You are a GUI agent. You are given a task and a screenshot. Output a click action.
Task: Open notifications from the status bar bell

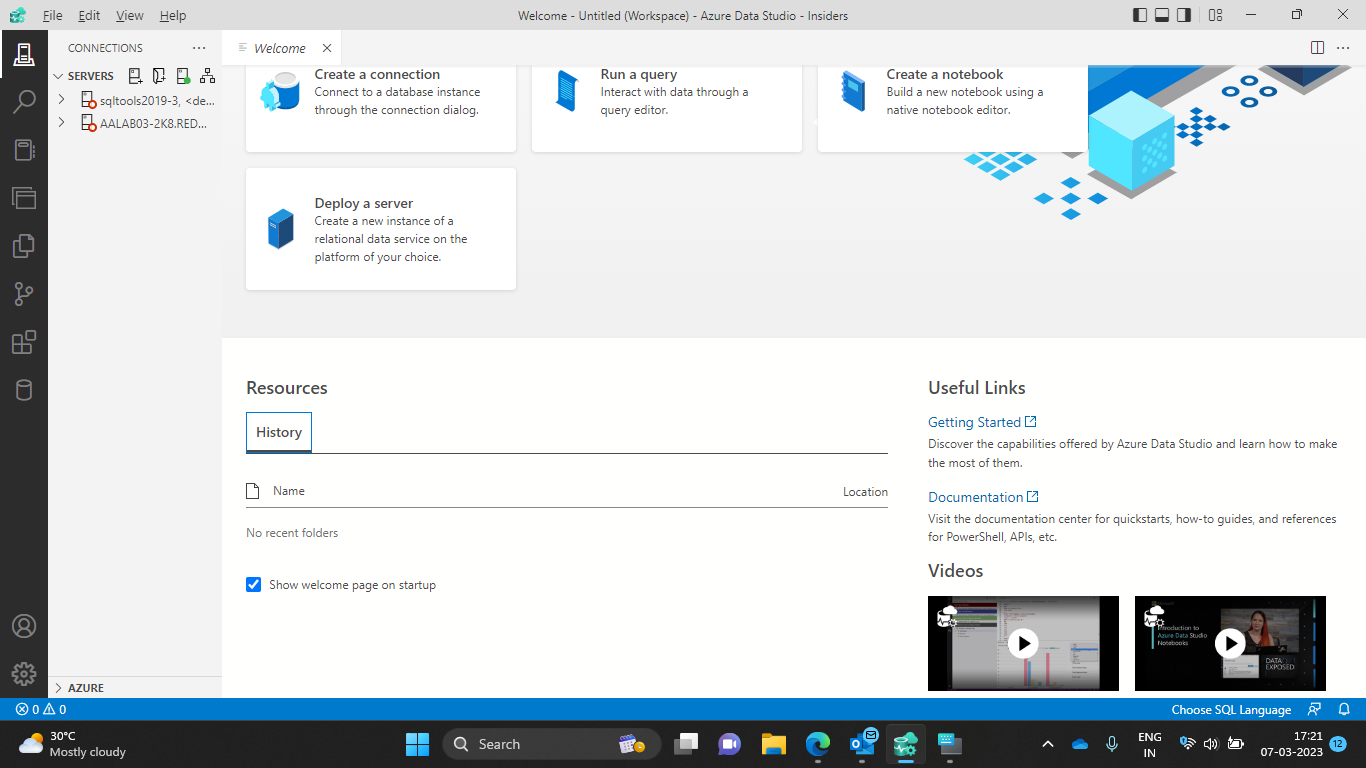point(1343,709)
